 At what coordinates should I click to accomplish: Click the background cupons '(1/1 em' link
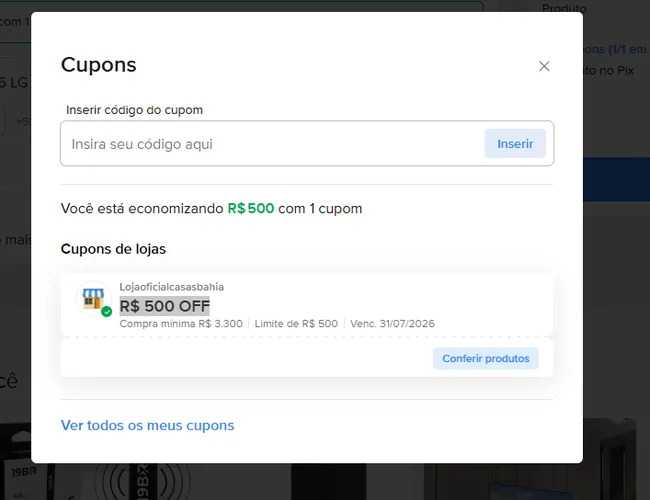pos(615,49)
